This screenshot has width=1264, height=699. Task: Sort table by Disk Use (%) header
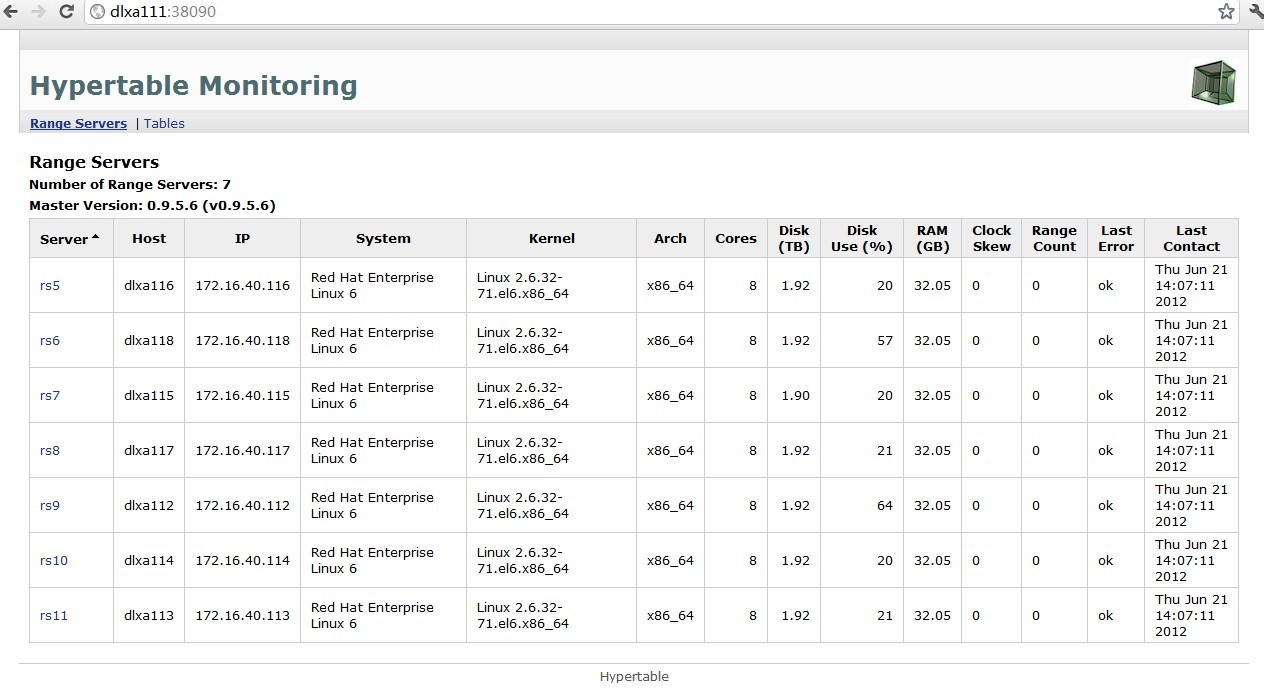(861, 239)
